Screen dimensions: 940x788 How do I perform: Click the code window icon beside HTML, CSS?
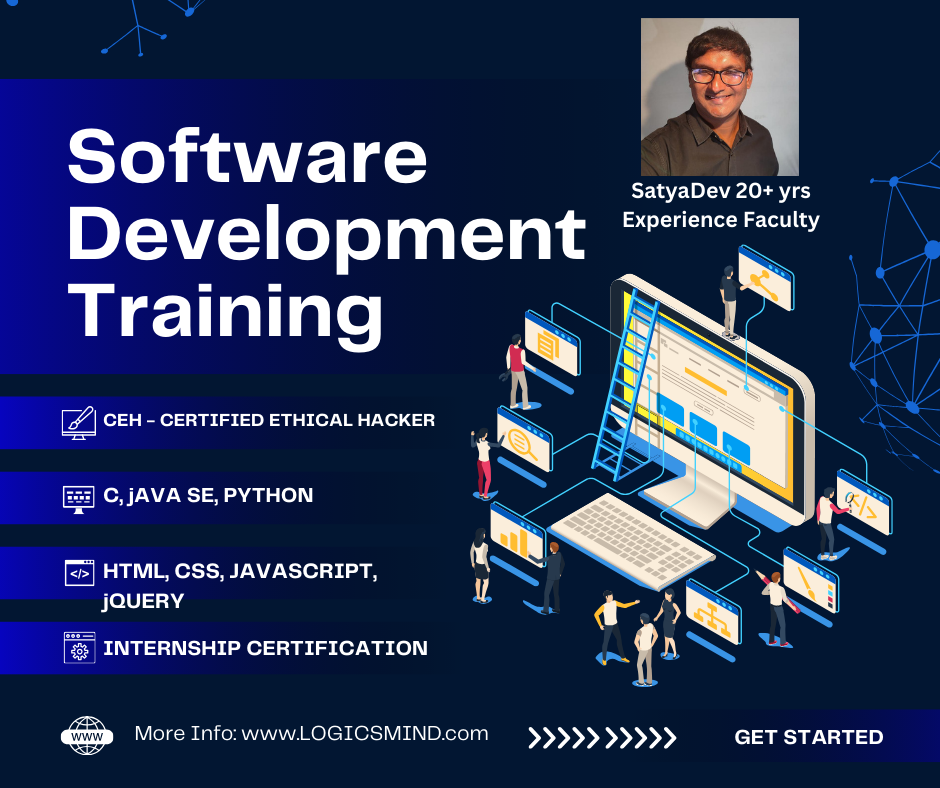(x=78, y=573)
